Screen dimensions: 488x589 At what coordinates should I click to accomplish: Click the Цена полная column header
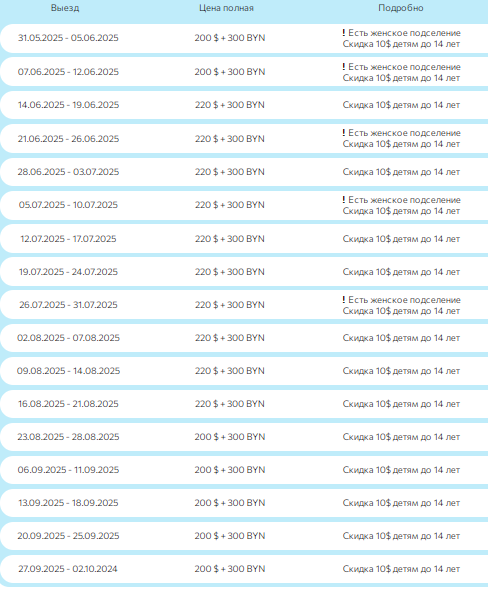[226, 8]
